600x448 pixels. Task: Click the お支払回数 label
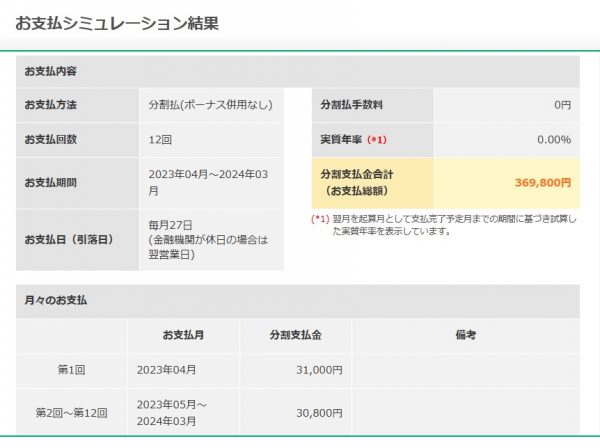(51, 139)
